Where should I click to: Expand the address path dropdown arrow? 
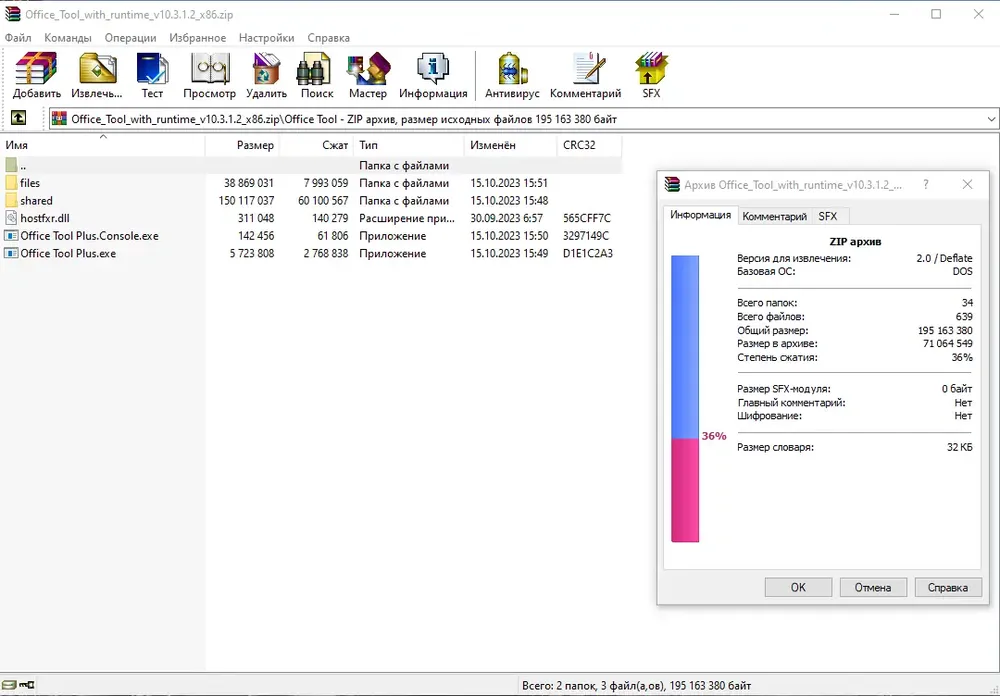tap(991, 119)
